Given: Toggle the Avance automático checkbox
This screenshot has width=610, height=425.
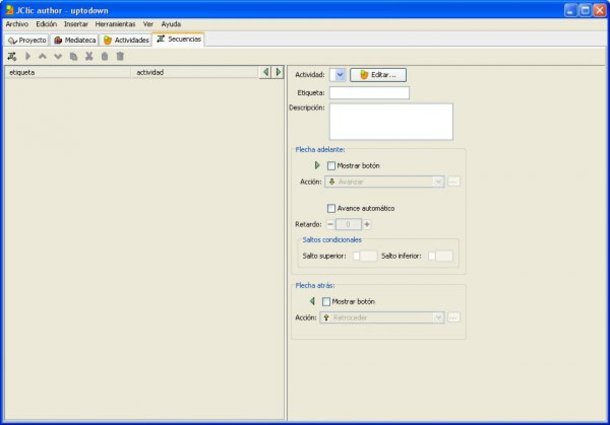Looking at the screenshot, I should point(331,209).
